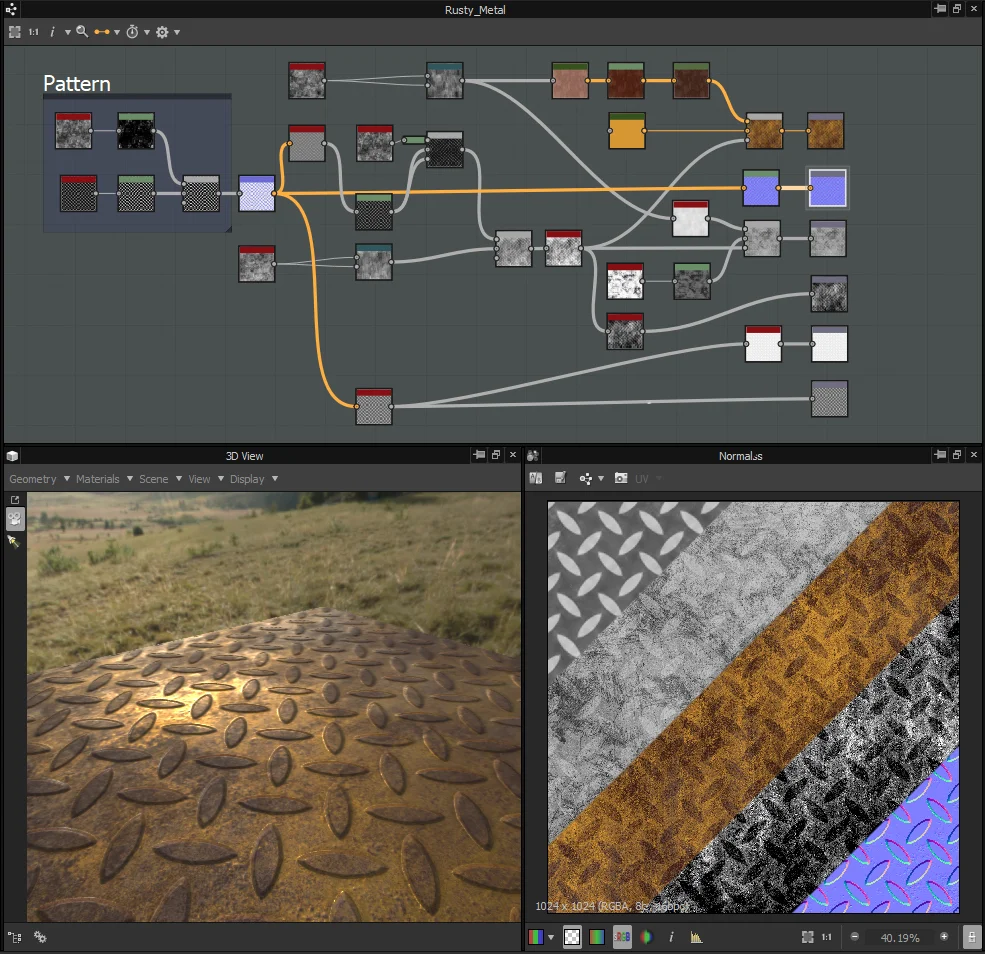Click the gear settings icon in the graph toolbar
Screen dimensions: 985x954
coord(162,32)
